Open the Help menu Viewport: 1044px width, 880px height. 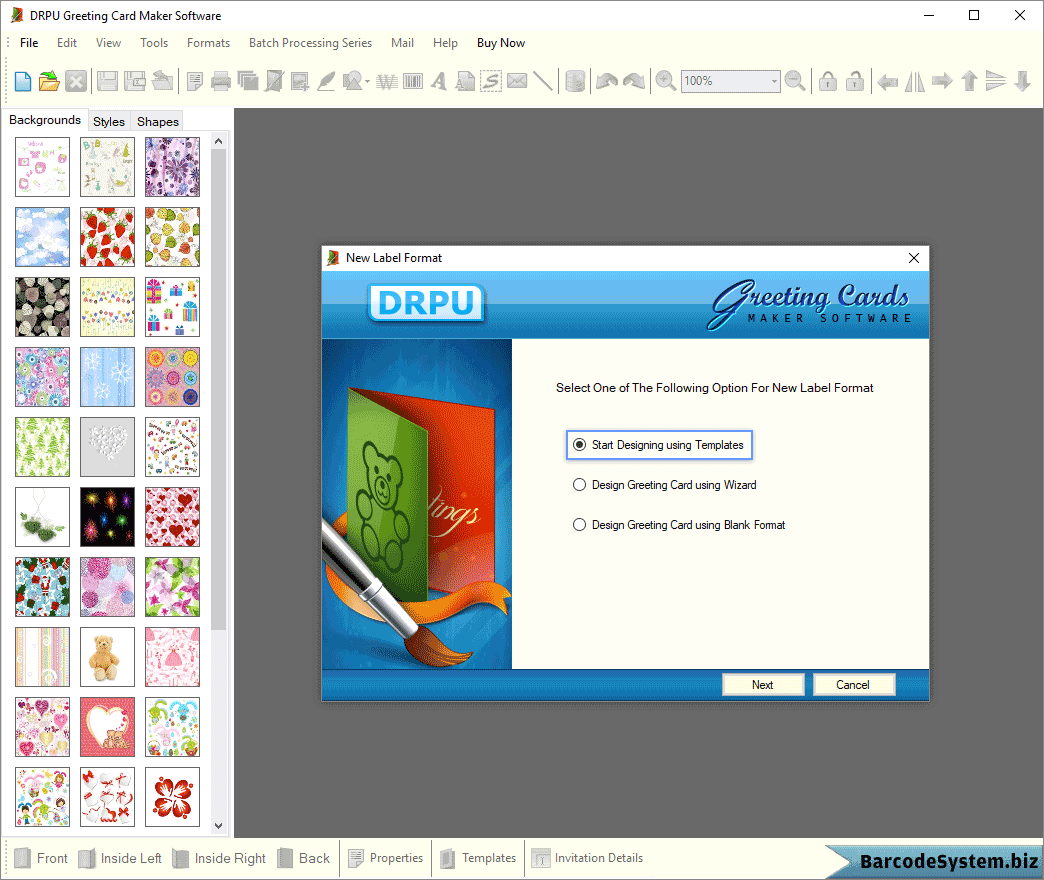[445, 43]
